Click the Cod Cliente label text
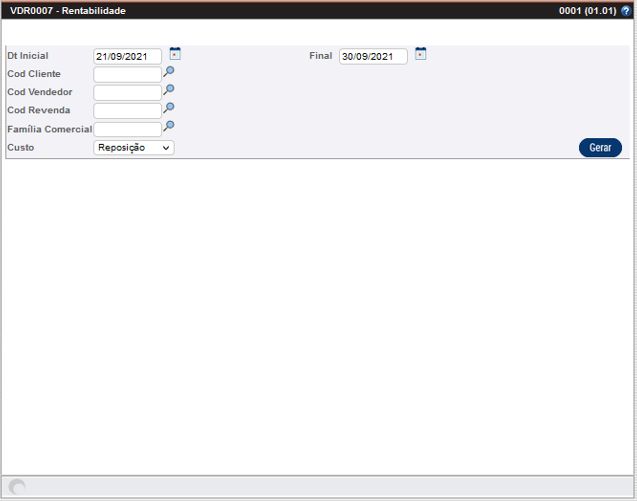The width and height of the screenshot is (637, 501). tap(34, 74)
